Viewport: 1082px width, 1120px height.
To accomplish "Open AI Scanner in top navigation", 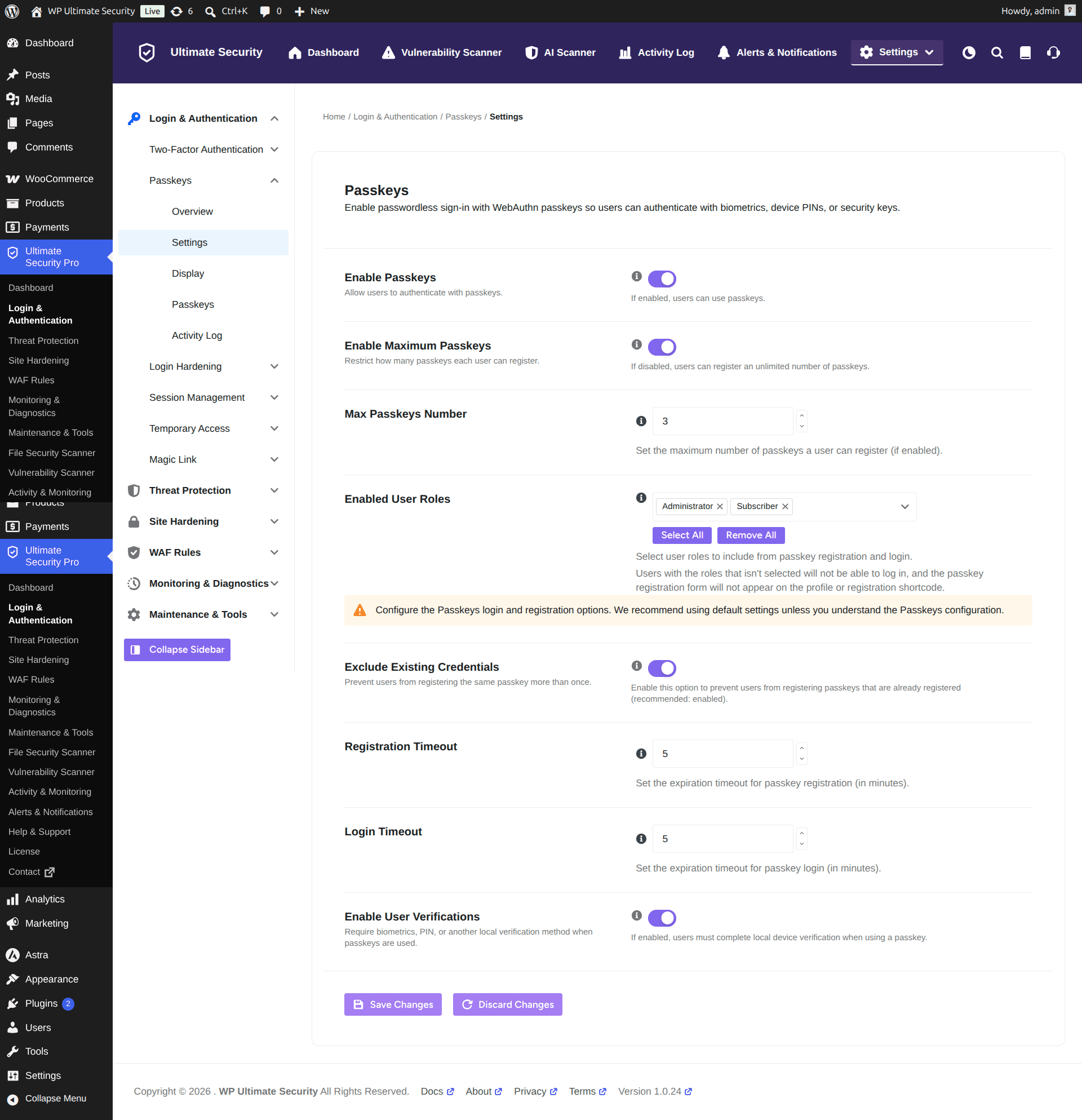I will 560,52.
